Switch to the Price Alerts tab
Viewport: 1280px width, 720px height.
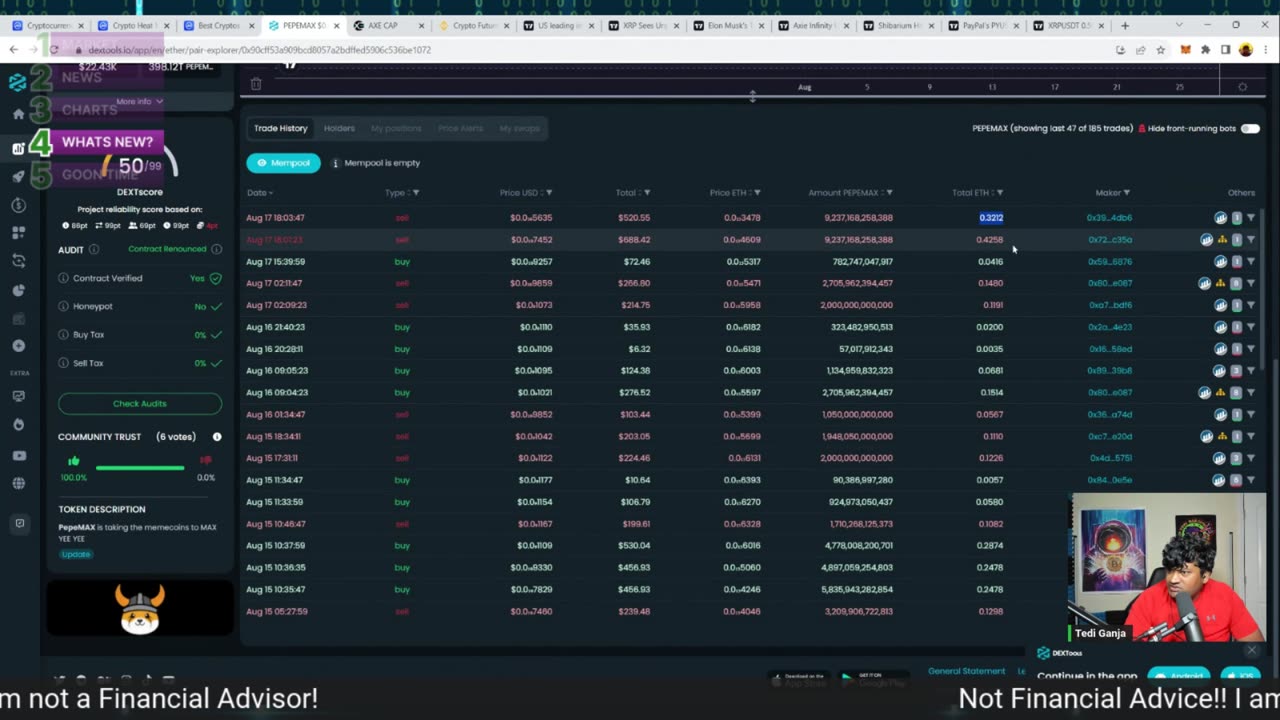coord(460,128)
